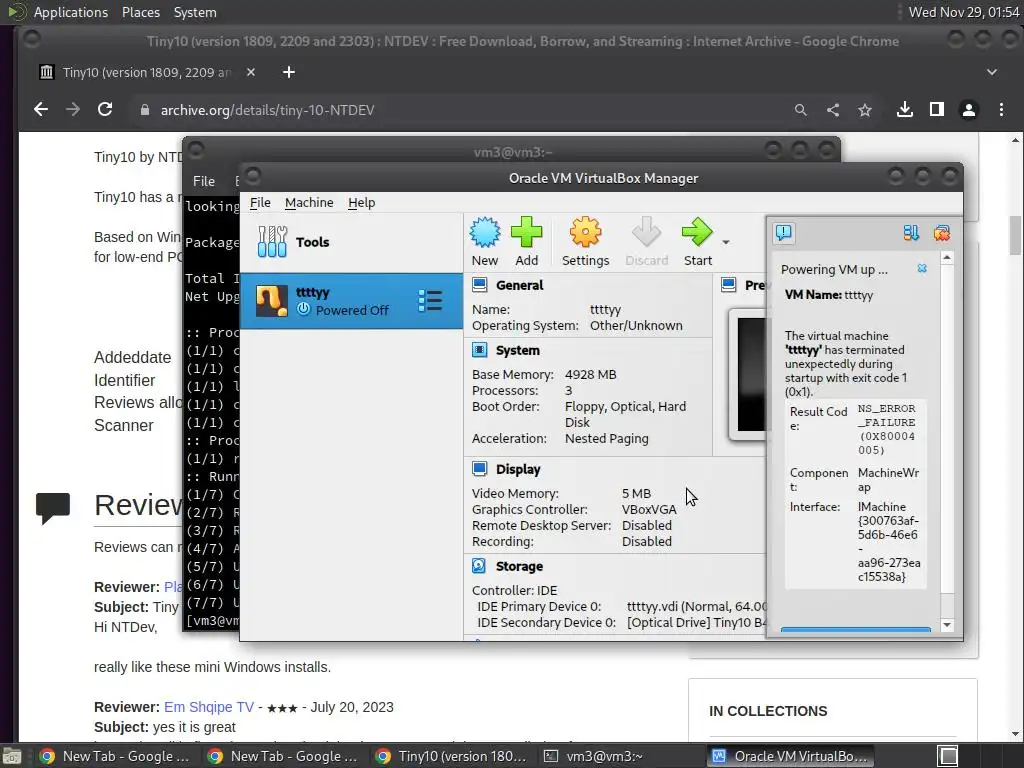Select the ttttyy virtual machine
The width and height of the screenshot is (1024, 768).
(351, 301)
